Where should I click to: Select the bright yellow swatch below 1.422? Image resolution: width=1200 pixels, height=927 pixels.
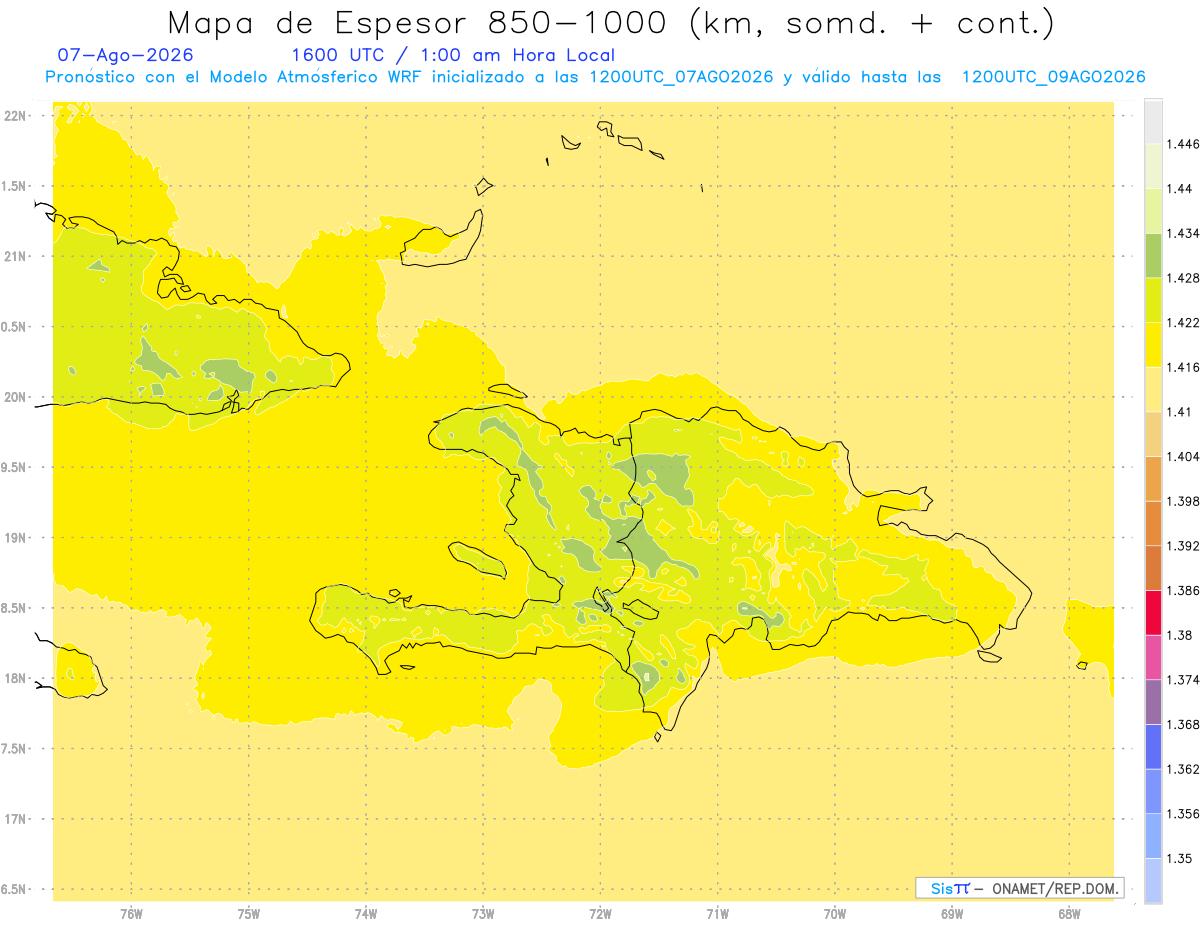[x=1153, y=344]
